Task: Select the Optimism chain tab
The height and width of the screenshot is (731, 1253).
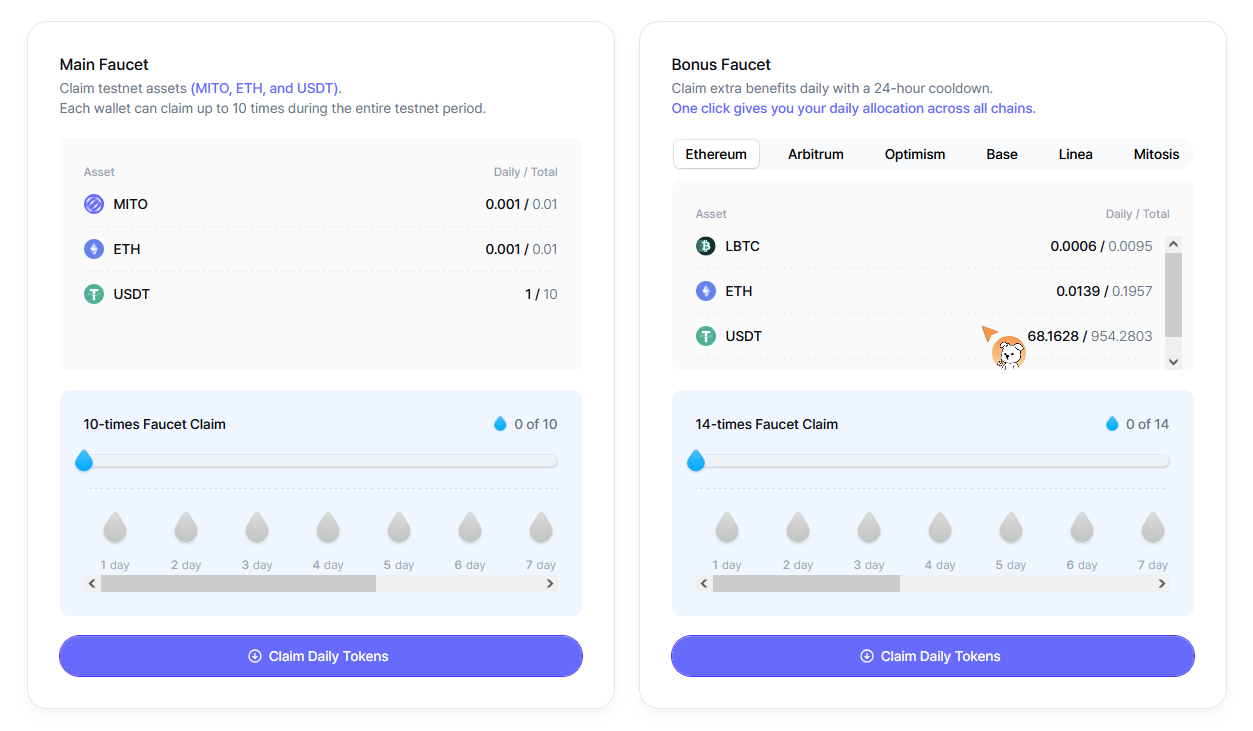Action: coord(914,154)
